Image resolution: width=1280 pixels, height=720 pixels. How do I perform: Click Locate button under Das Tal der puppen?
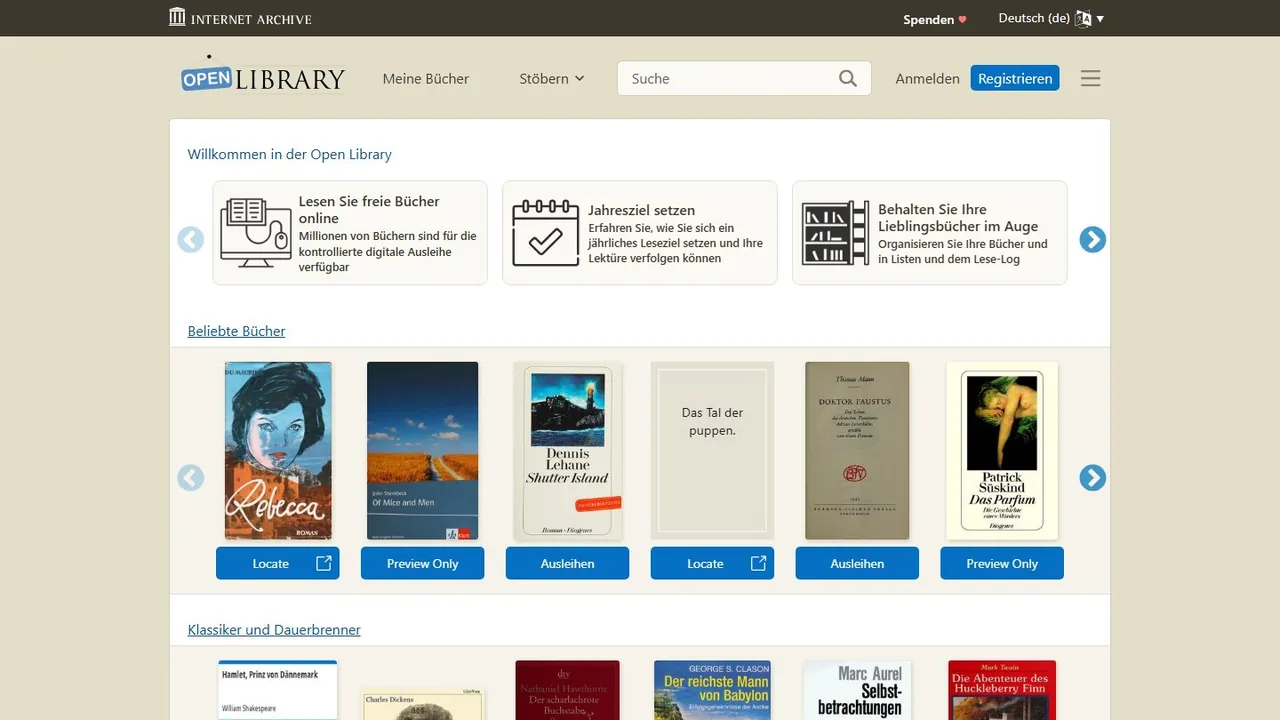(x=712, y=563)
